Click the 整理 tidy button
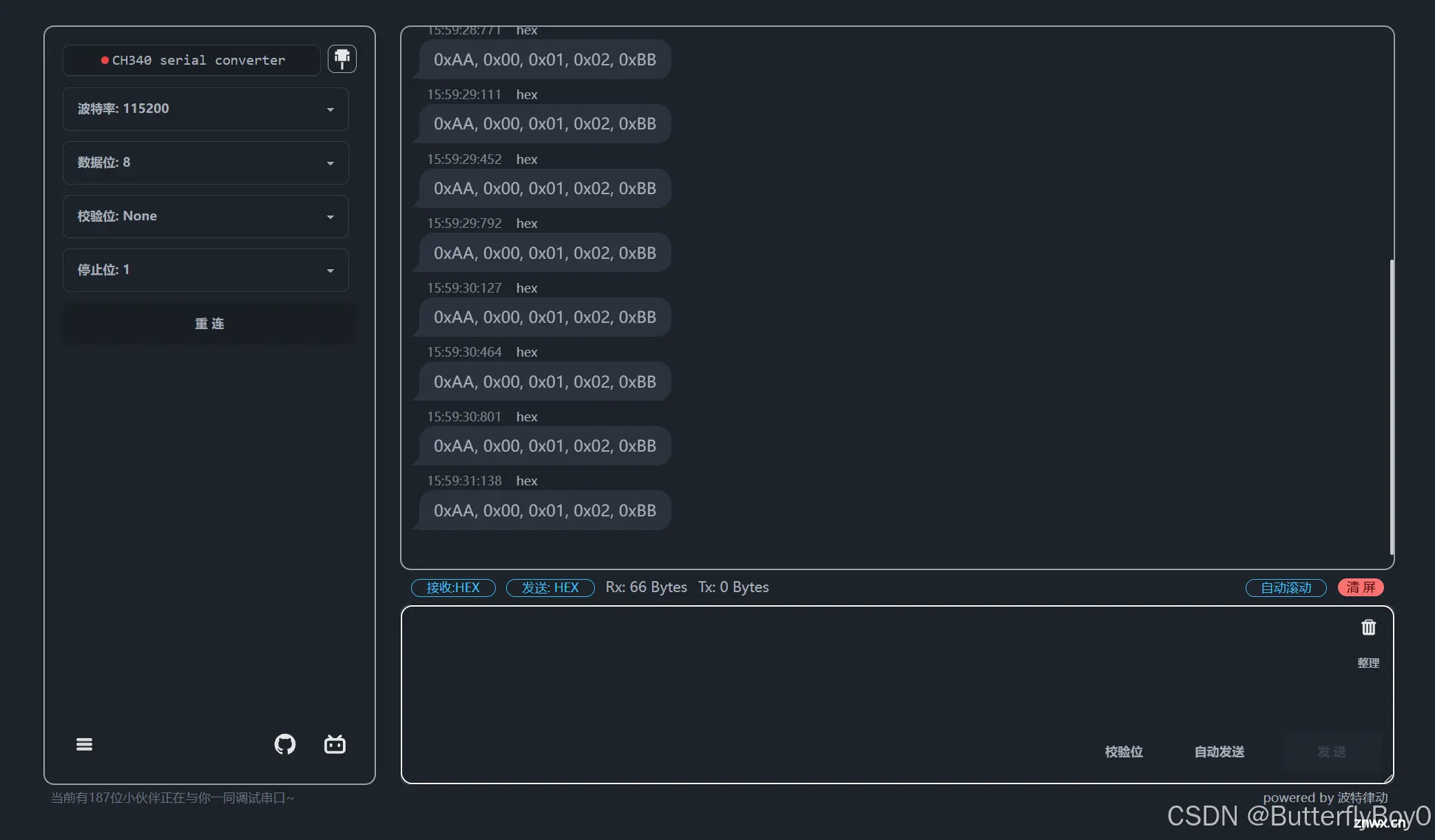The height and width of the screenshot is (840, 1435). [1368, 663]
